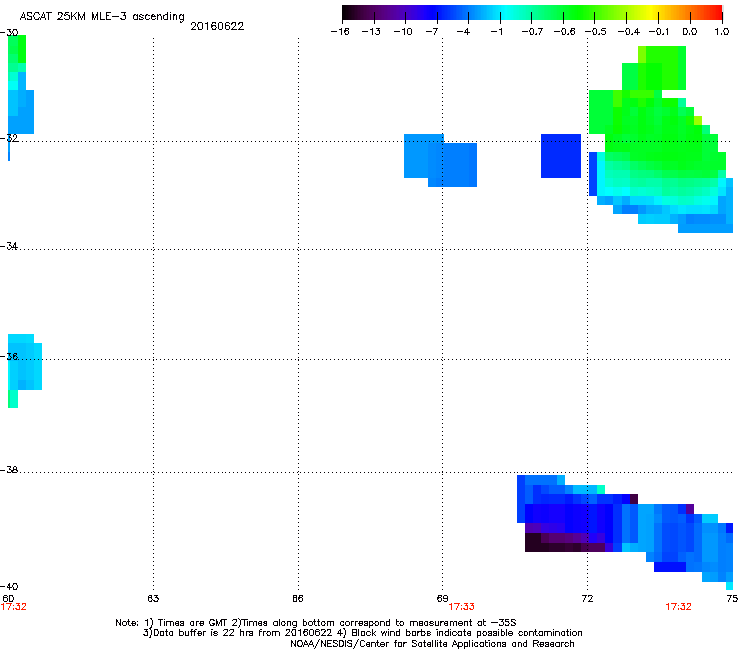Click the -0.7 color bar label
The height and width of the screenshot is (650, 740).
coord(532,32)
